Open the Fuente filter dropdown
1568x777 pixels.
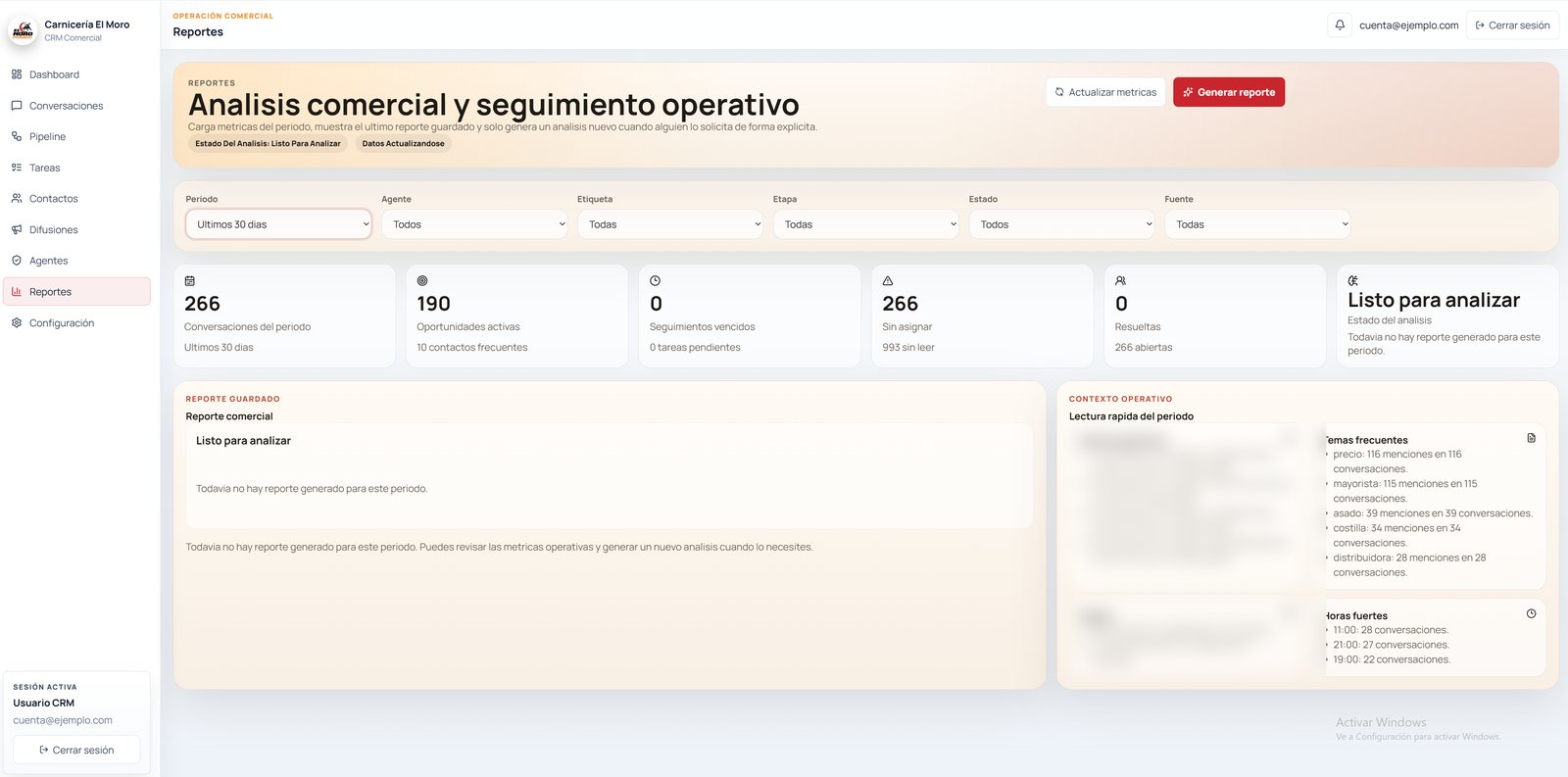point(1257,224)
